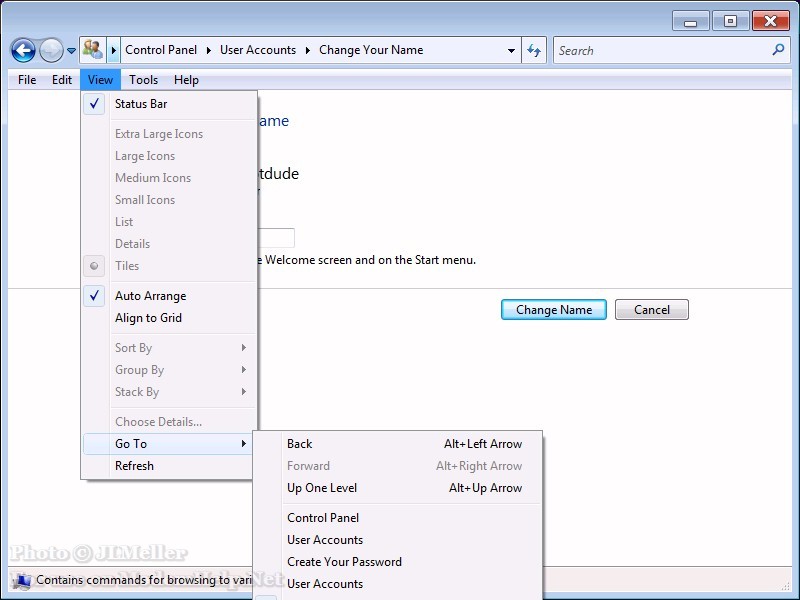Go to Create Your Password entry
Image resolution: width=800 pixels, height=600 pixels.
397,562
